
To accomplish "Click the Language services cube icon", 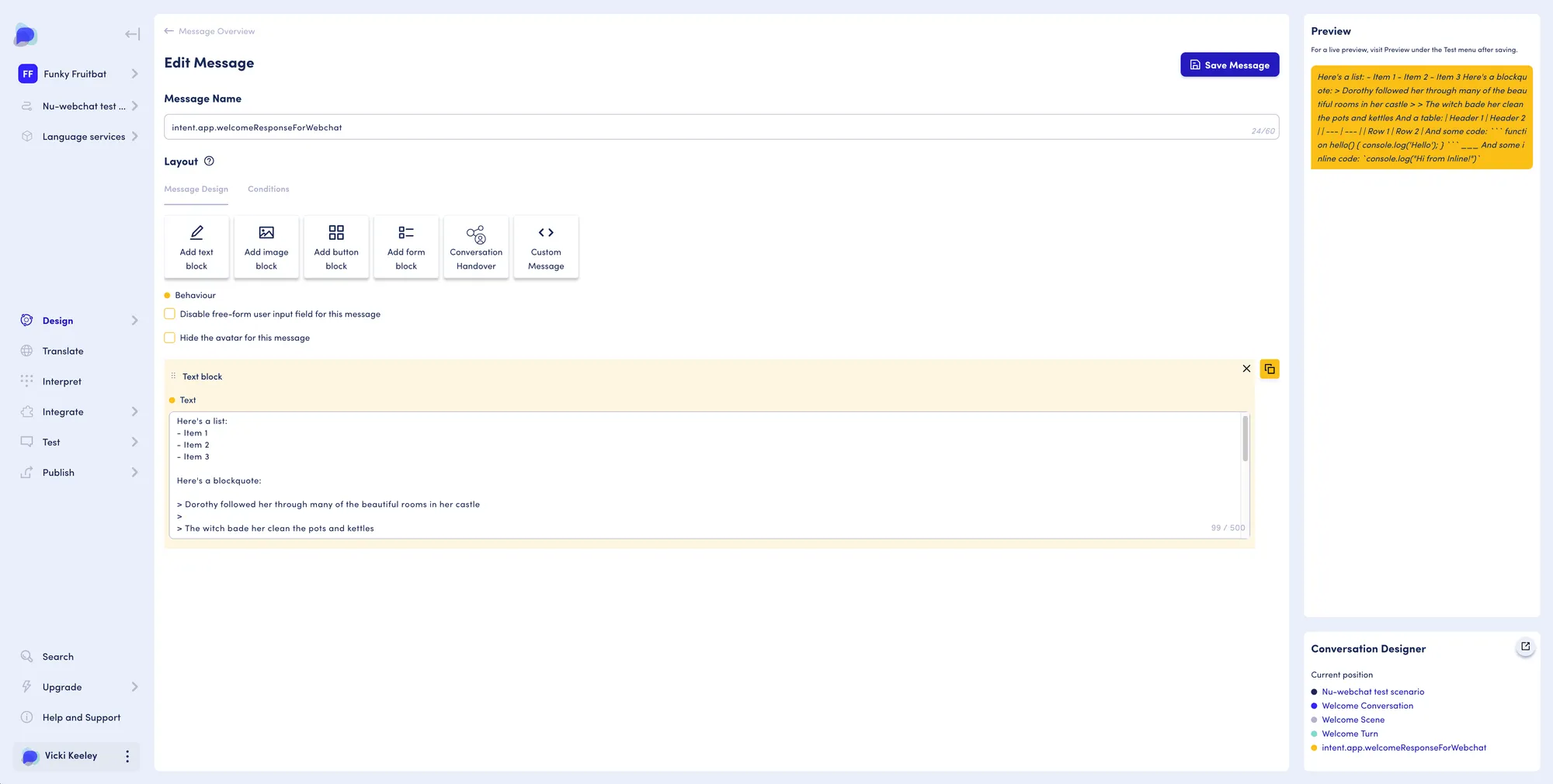I will (27, 137).
